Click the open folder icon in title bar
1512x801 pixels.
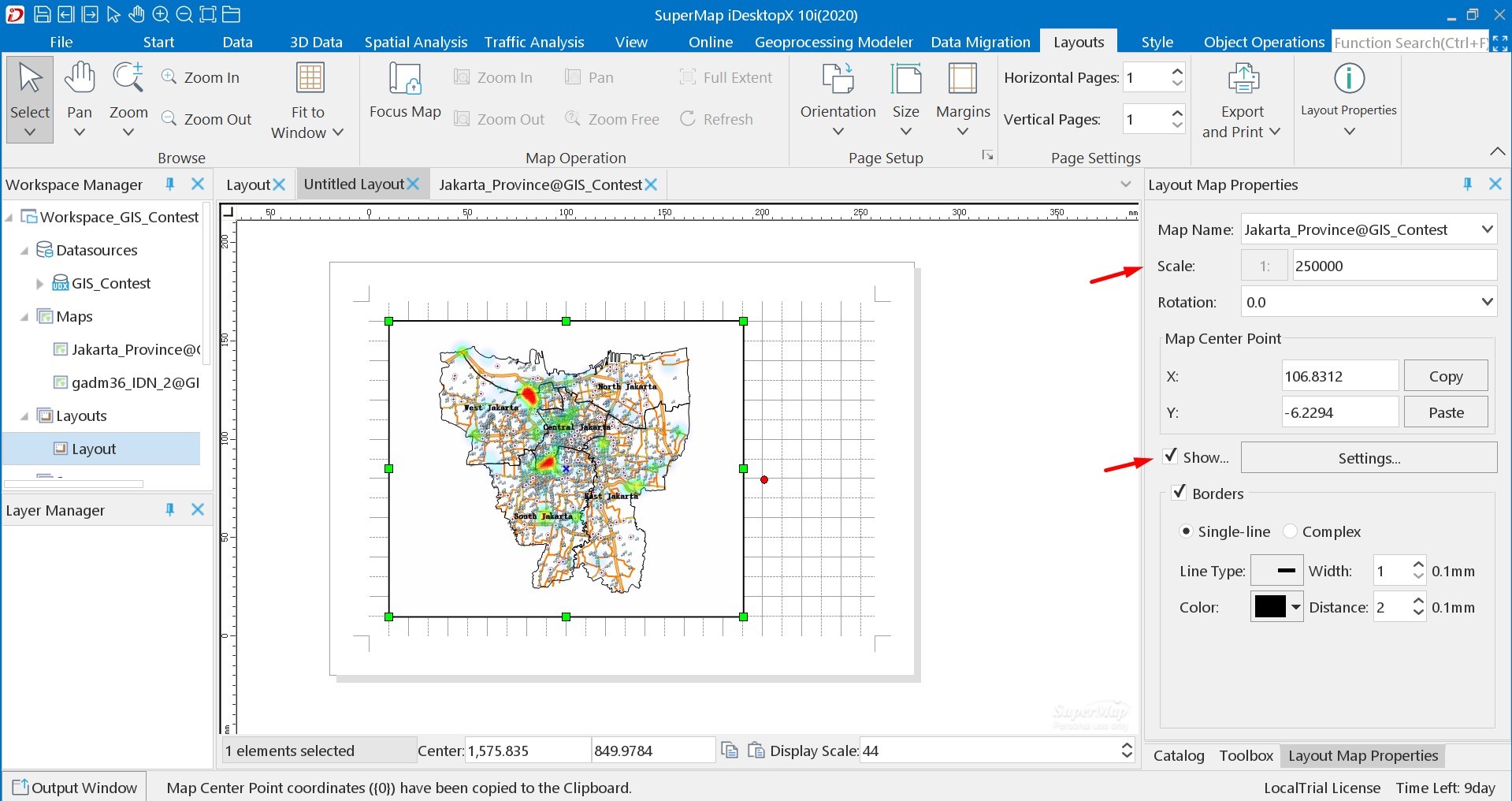pyautogui.click(x=231, y=14)
